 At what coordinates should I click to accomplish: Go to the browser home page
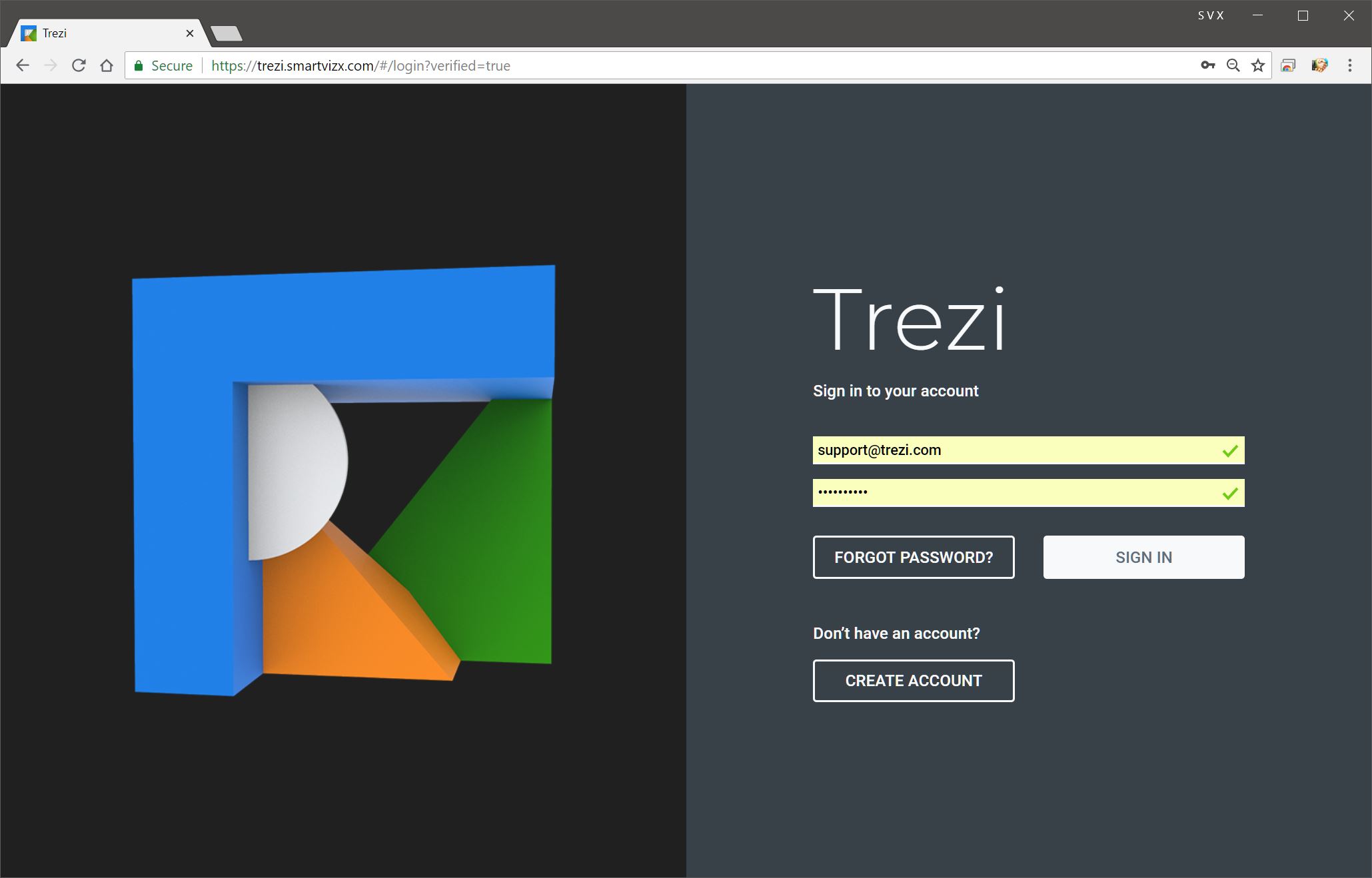click(107, 65)
